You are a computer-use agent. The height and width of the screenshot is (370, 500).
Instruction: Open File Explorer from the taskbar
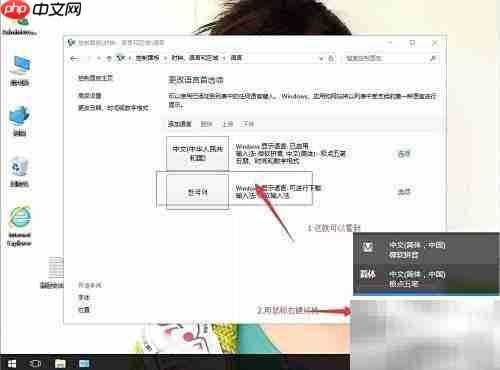point(60,363)
